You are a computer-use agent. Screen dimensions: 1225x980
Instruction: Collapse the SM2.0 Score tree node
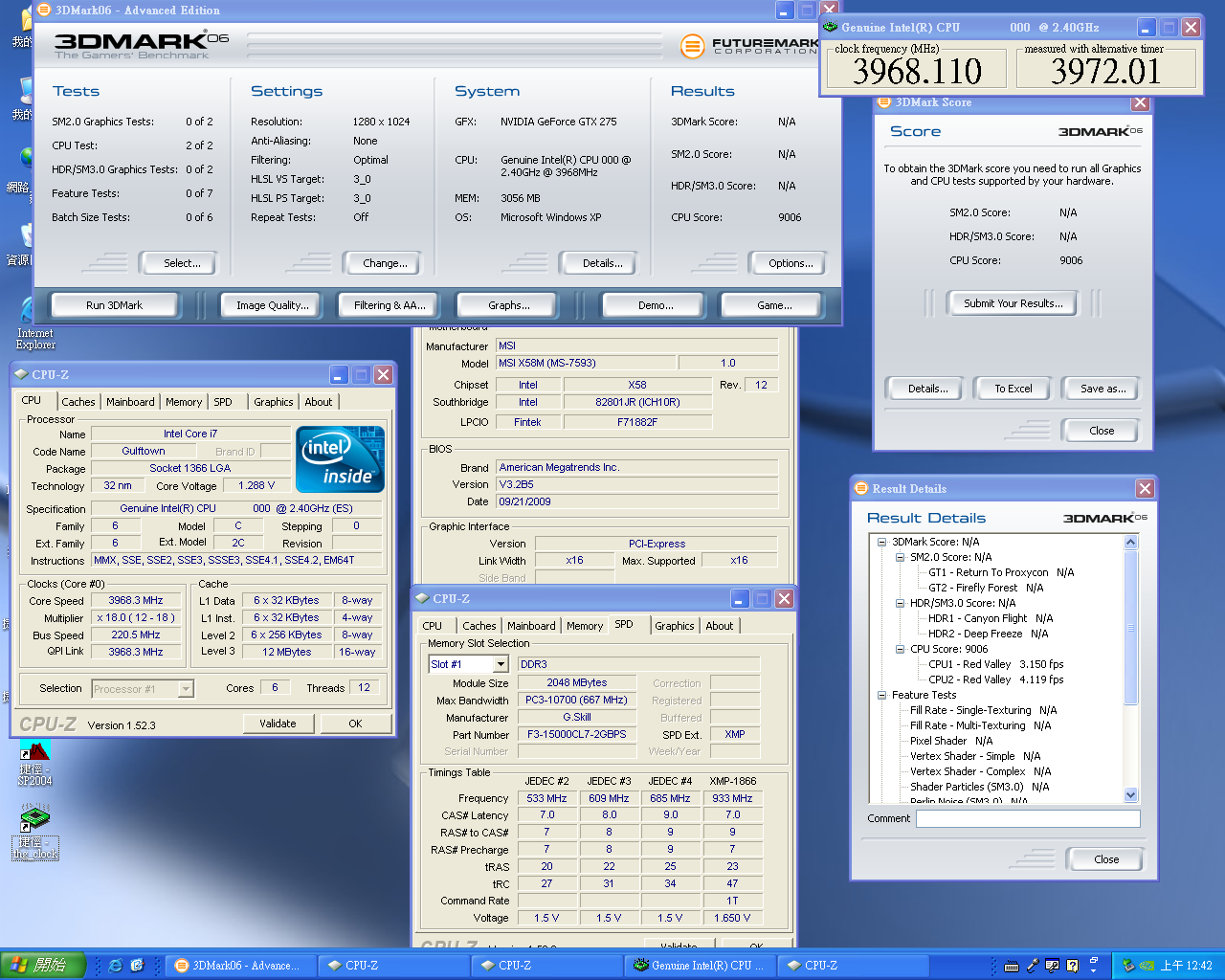[x=900, y=557]
